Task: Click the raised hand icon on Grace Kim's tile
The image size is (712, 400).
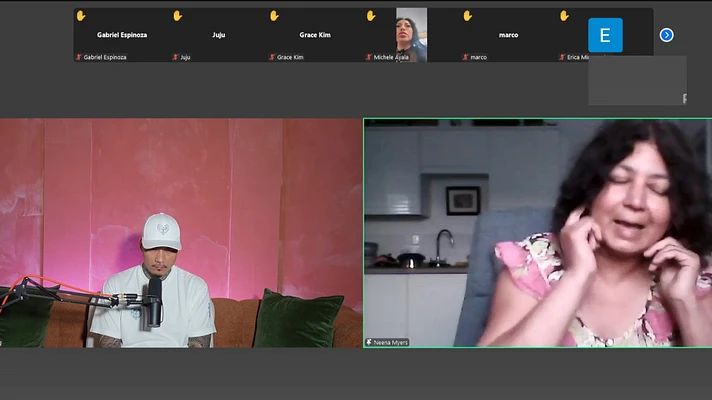Action: point(275,16)
